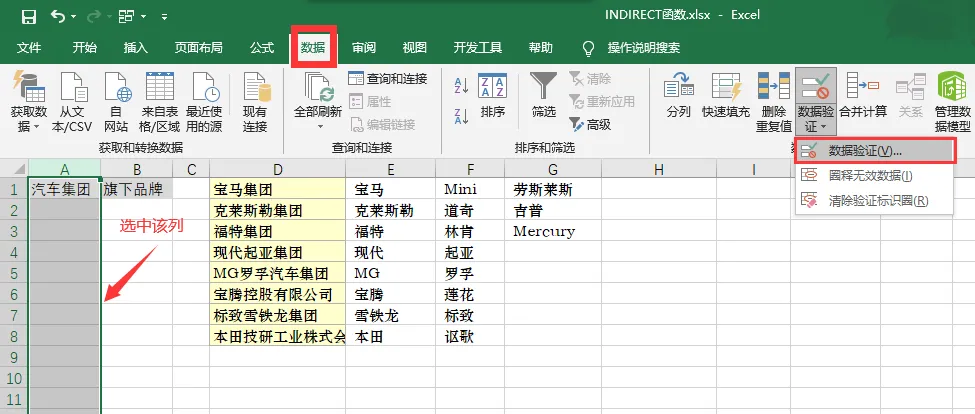Select column D header

pyautogui.click(x=277, y=169)
